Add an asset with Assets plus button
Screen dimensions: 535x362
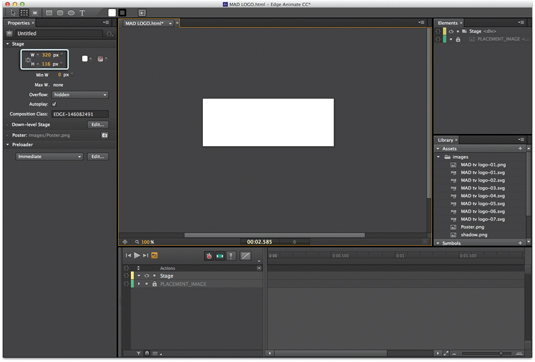click(520, 149)
